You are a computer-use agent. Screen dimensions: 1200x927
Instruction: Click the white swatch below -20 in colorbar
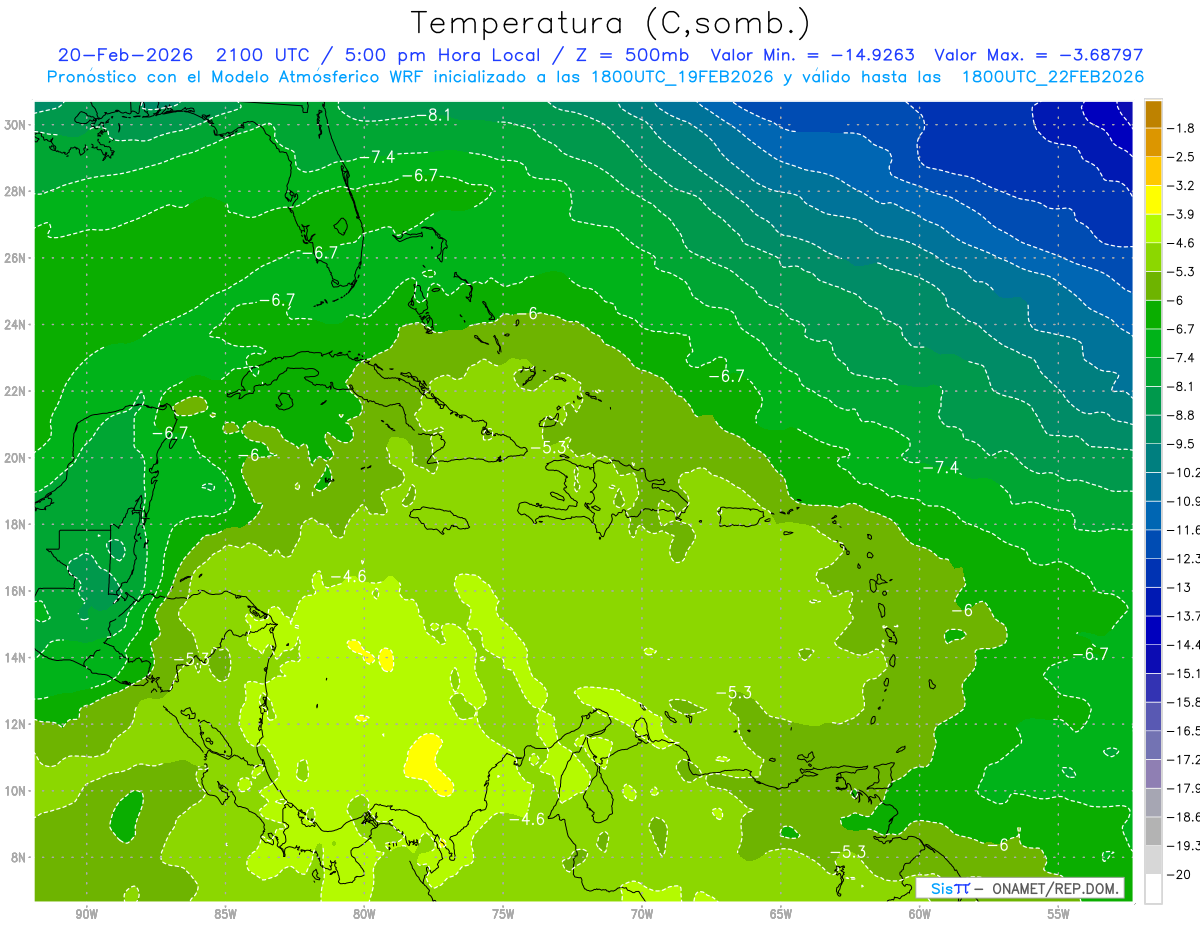click(1153, 889)
